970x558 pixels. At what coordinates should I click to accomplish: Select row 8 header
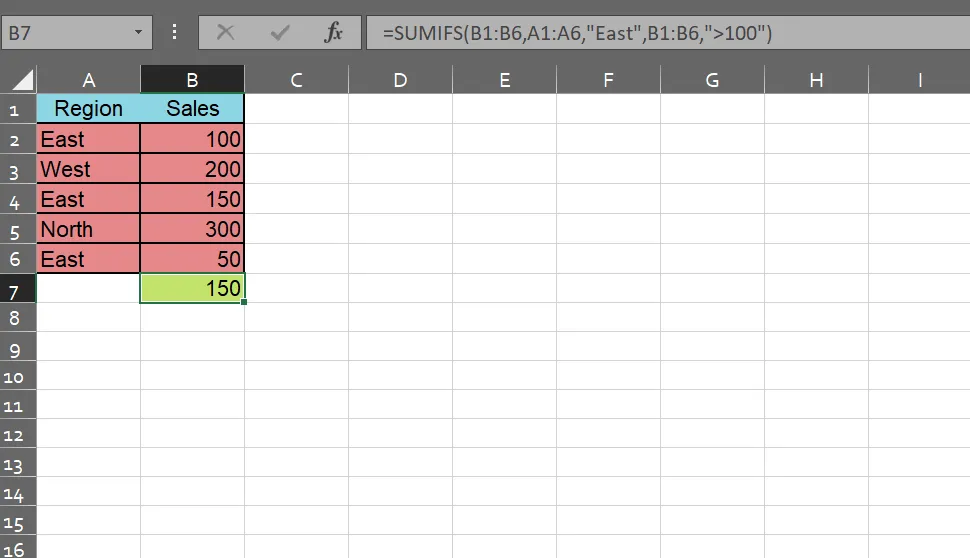coord(18,317)
